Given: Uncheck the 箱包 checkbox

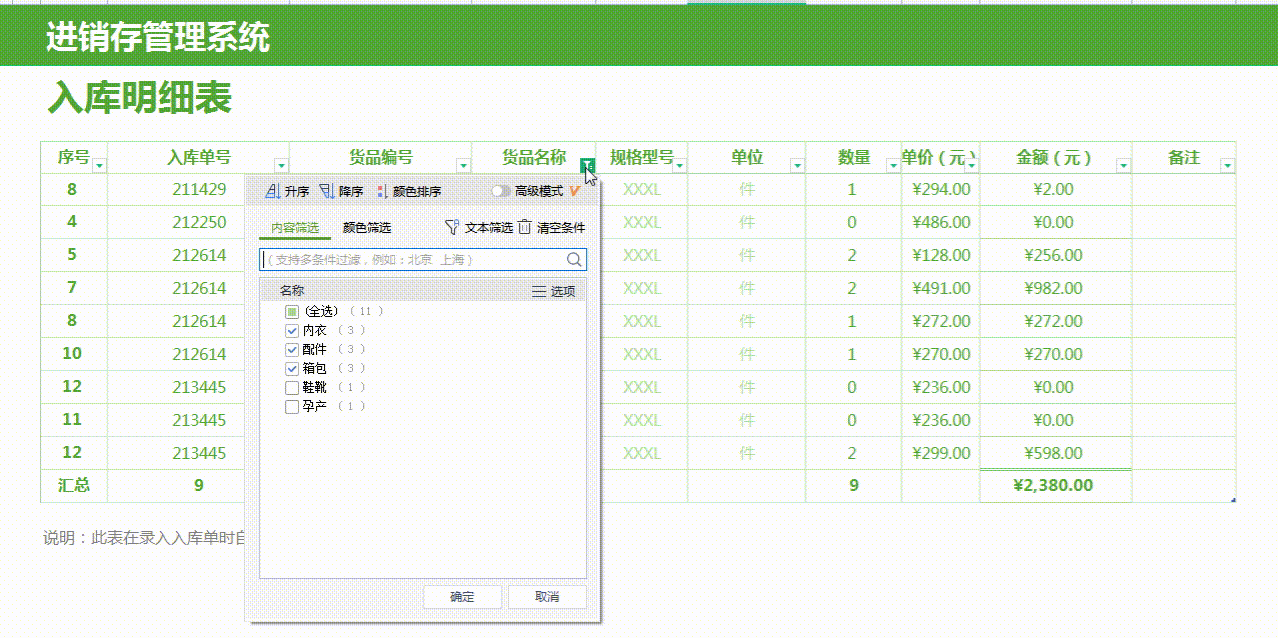Looking at the screenshot, I should (292, 368).
